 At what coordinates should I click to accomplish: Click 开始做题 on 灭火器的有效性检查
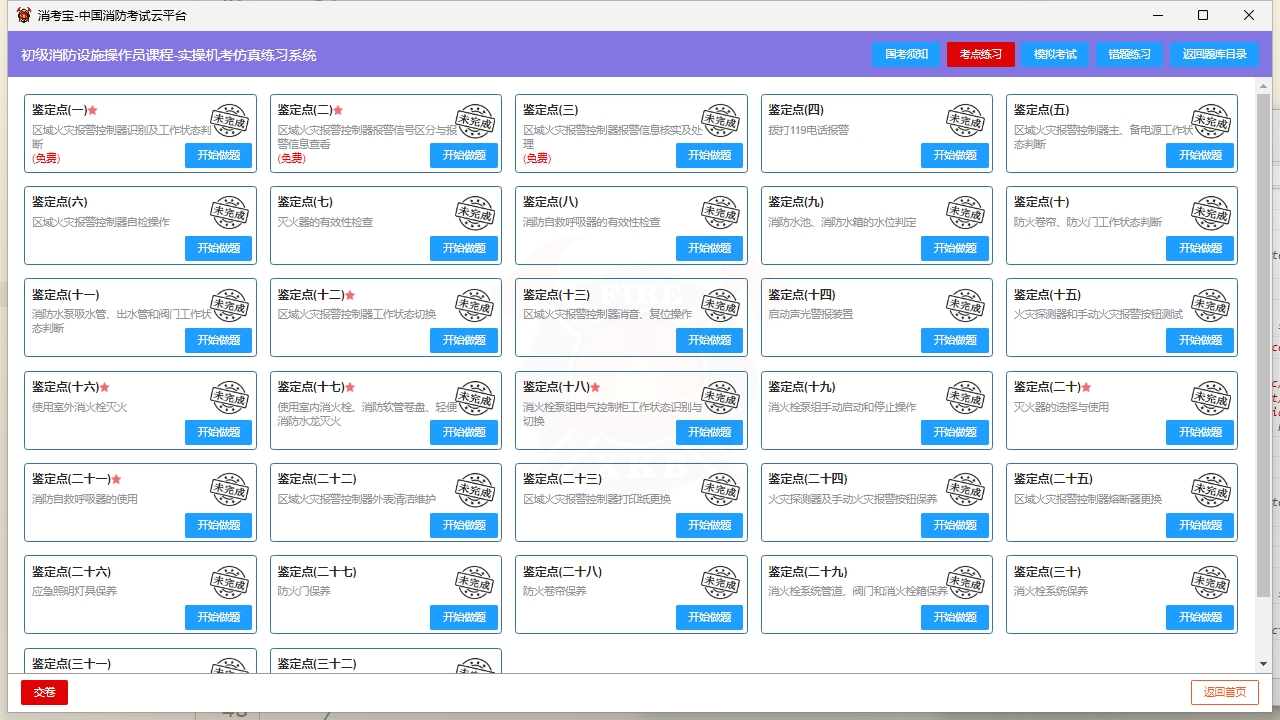coord(463,248)
